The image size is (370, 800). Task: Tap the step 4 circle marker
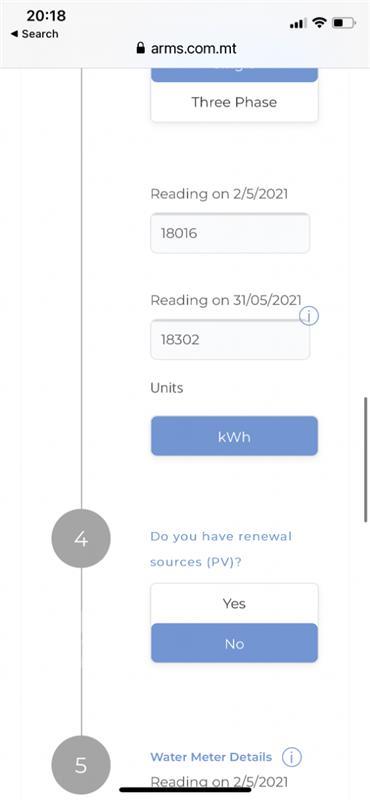coord(81,538)
